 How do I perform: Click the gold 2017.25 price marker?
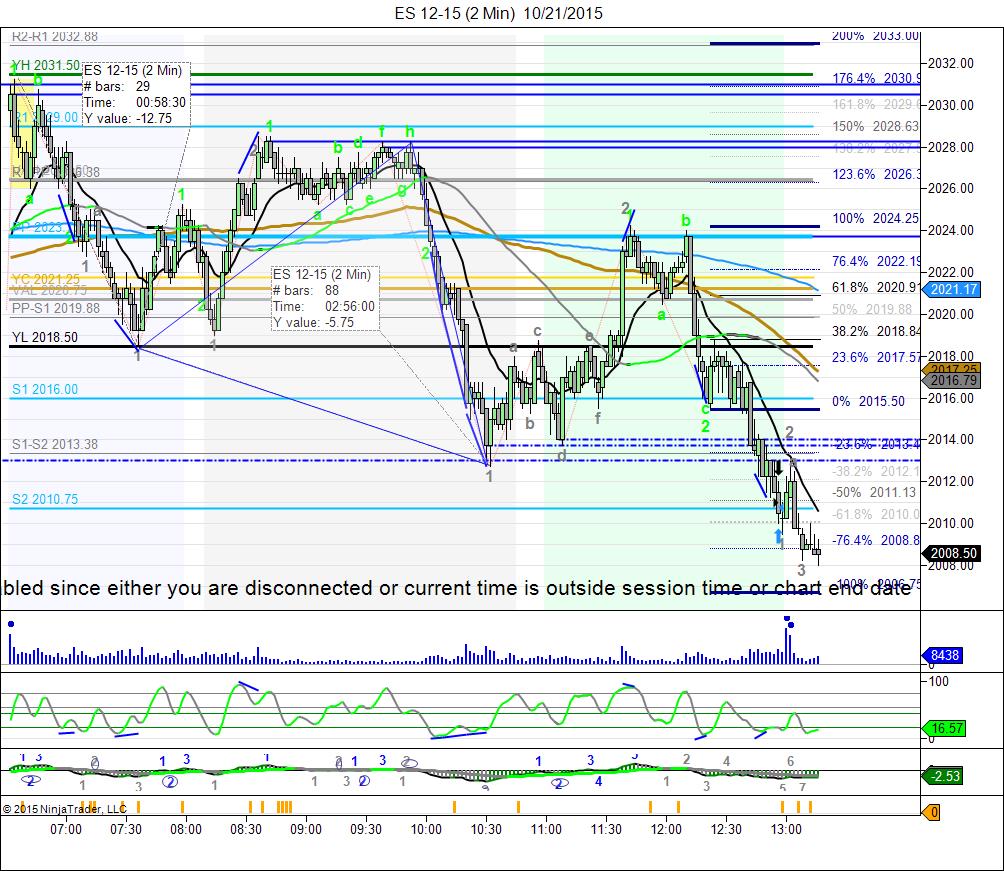coord(951,370)
